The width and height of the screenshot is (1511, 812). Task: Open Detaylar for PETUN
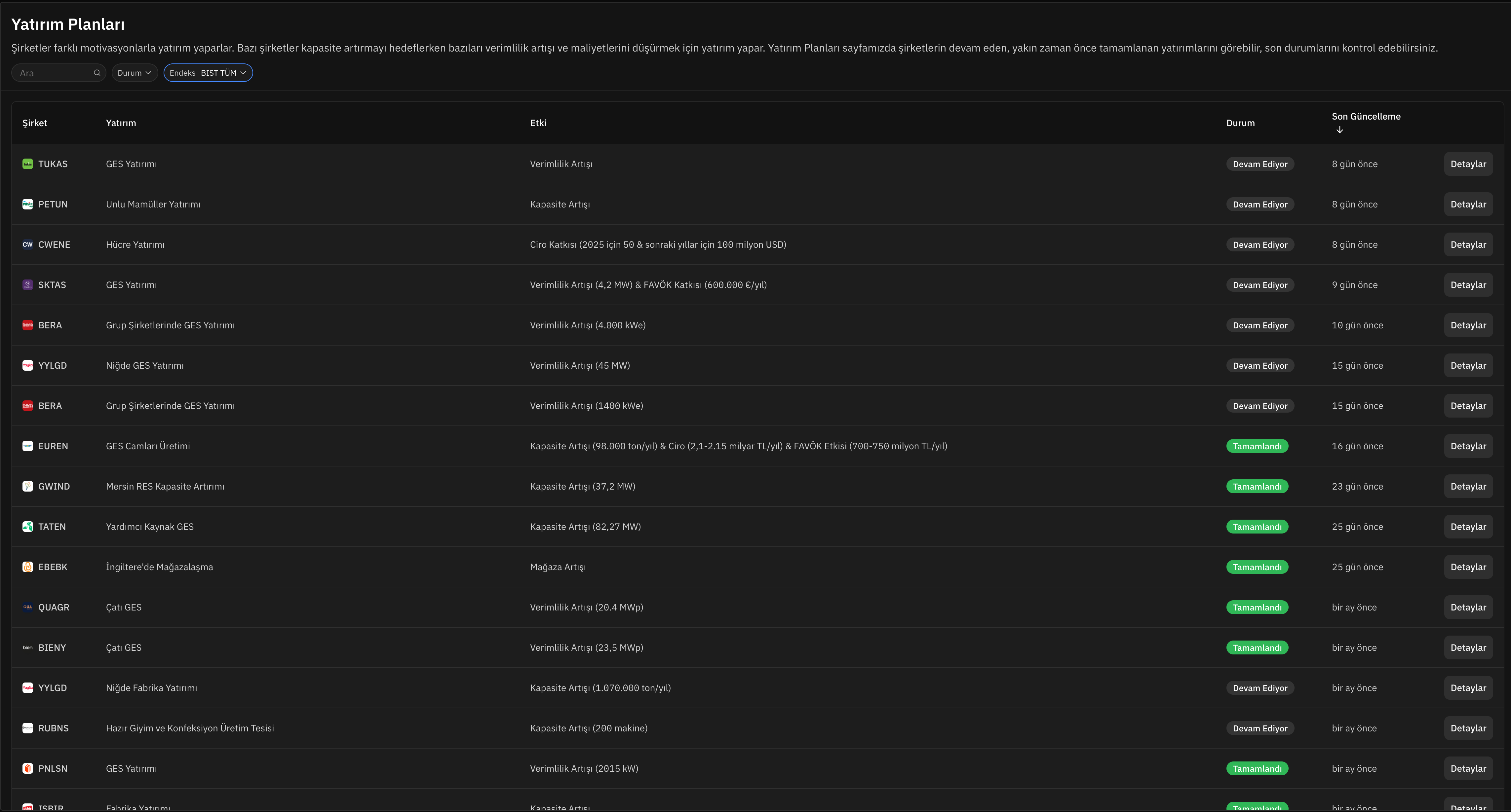coord(1468,204)
